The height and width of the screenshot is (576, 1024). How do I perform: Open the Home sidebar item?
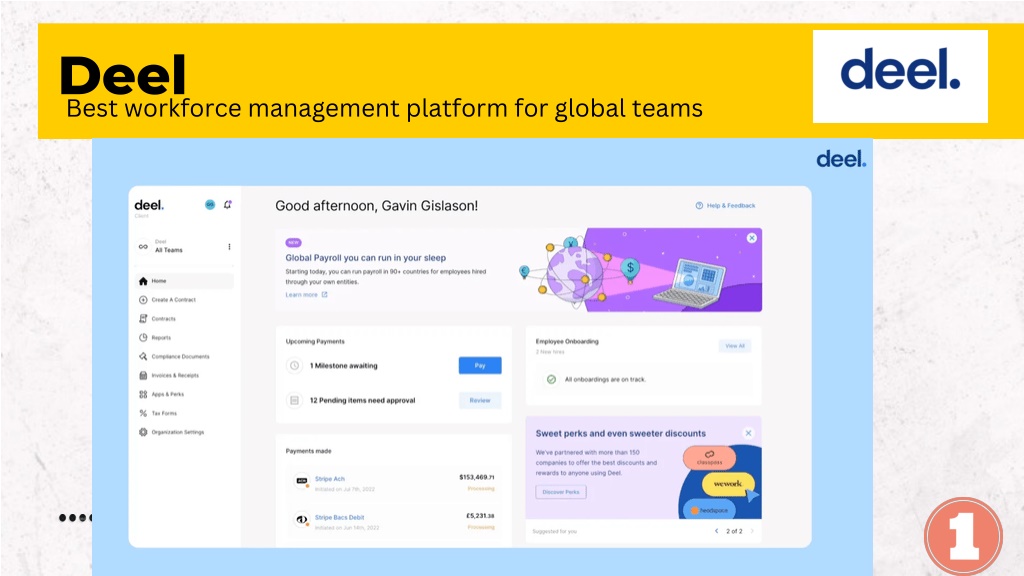(184, 281)
